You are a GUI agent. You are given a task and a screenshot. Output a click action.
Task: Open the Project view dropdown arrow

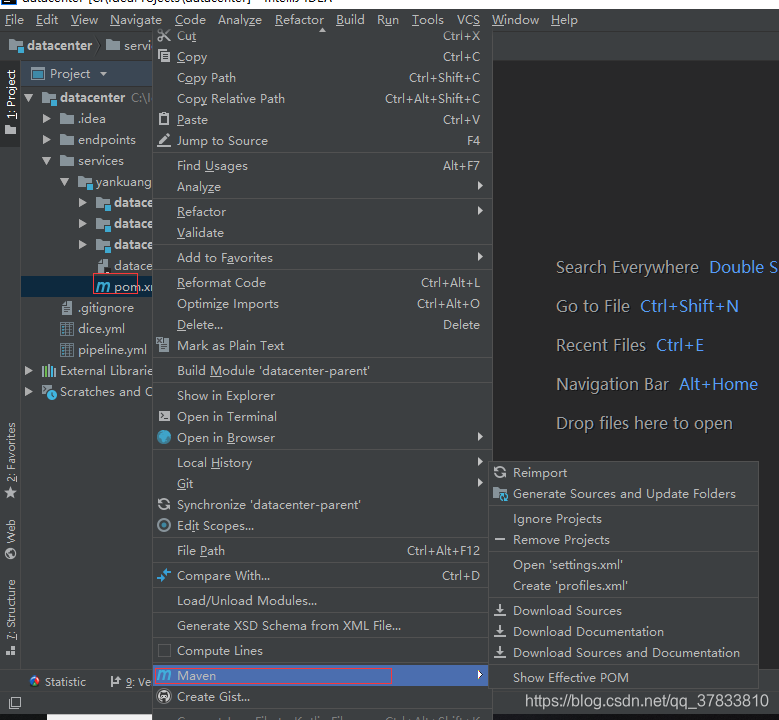pyautogui.click(x=103, y=74)
